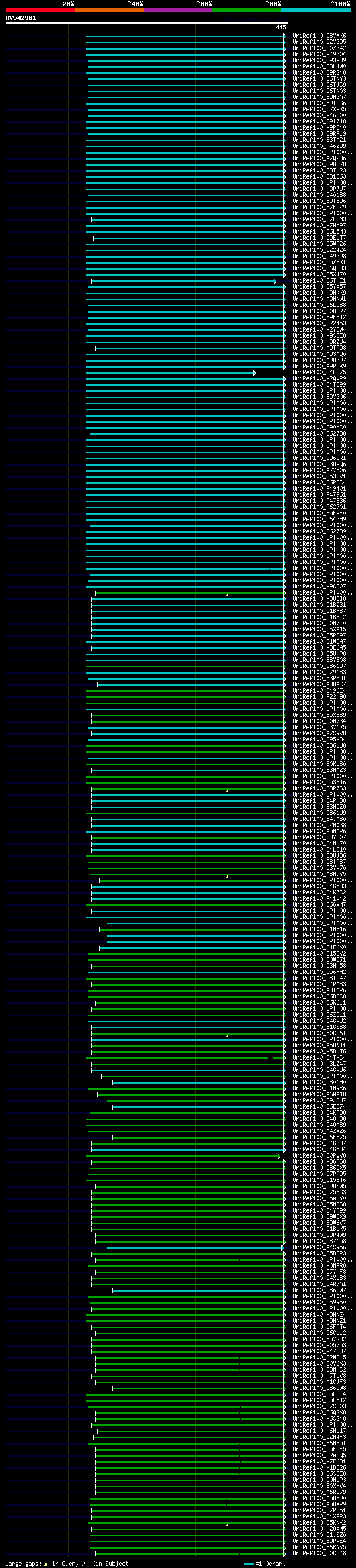Select the UniRef100_P49398 label

point(319,256)
